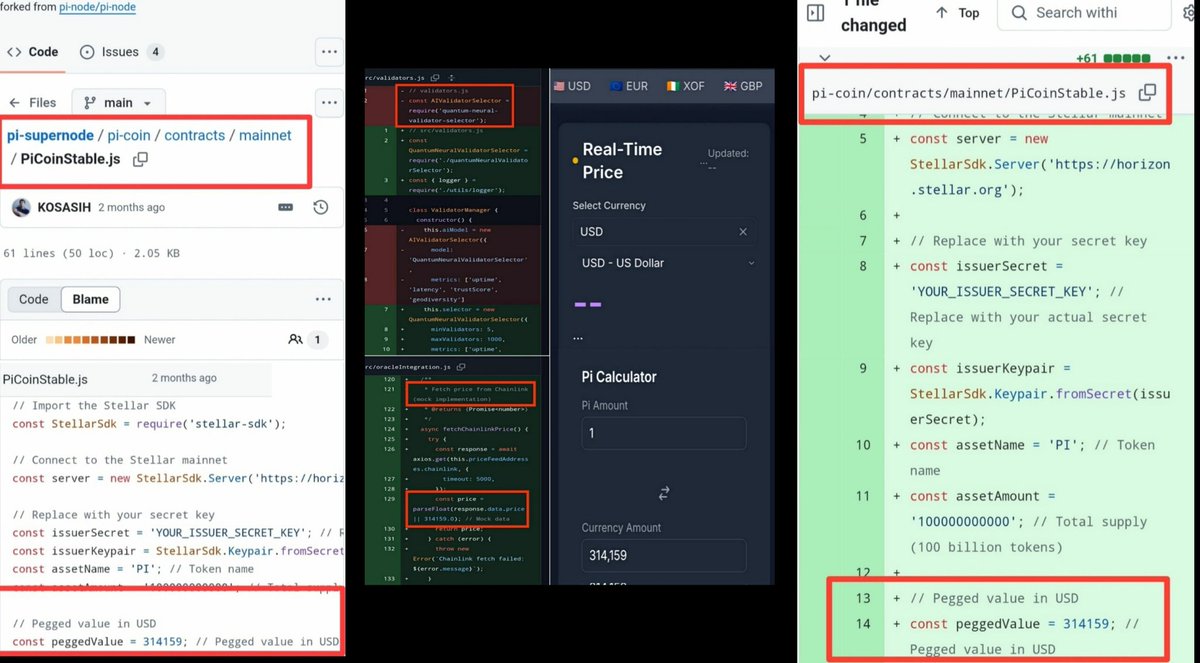The width and height of the screenshot is (1200, 663).
Task: Select the EUR currency tab
Action: pos(628,86)
